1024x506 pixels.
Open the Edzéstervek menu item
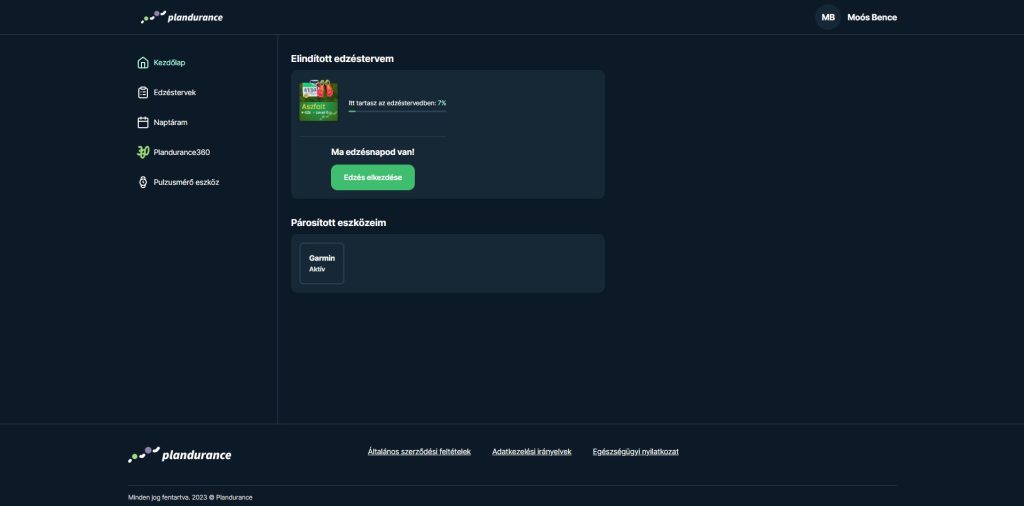click(x=174, y=93)
